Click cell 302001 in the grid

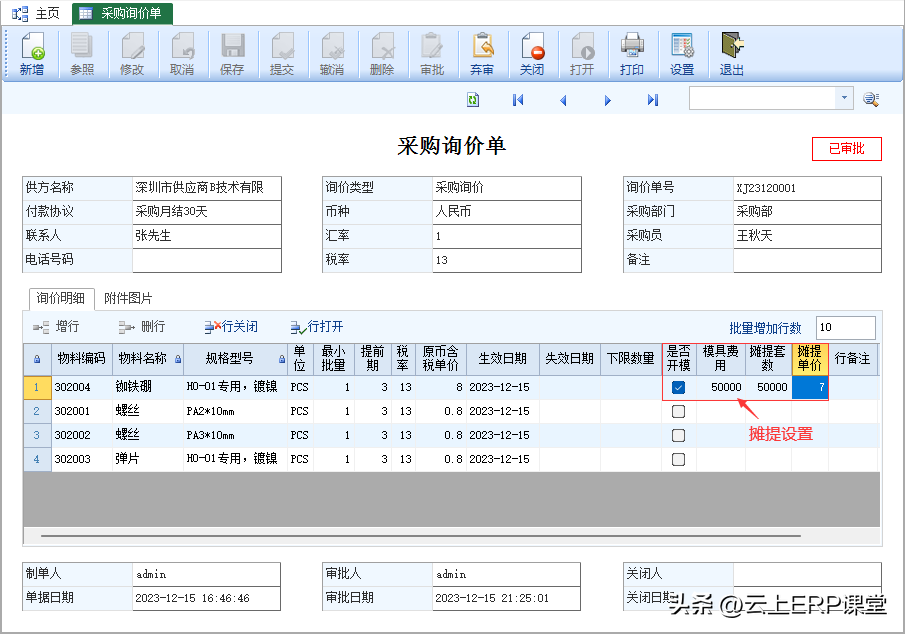click(x=81, y=412)
